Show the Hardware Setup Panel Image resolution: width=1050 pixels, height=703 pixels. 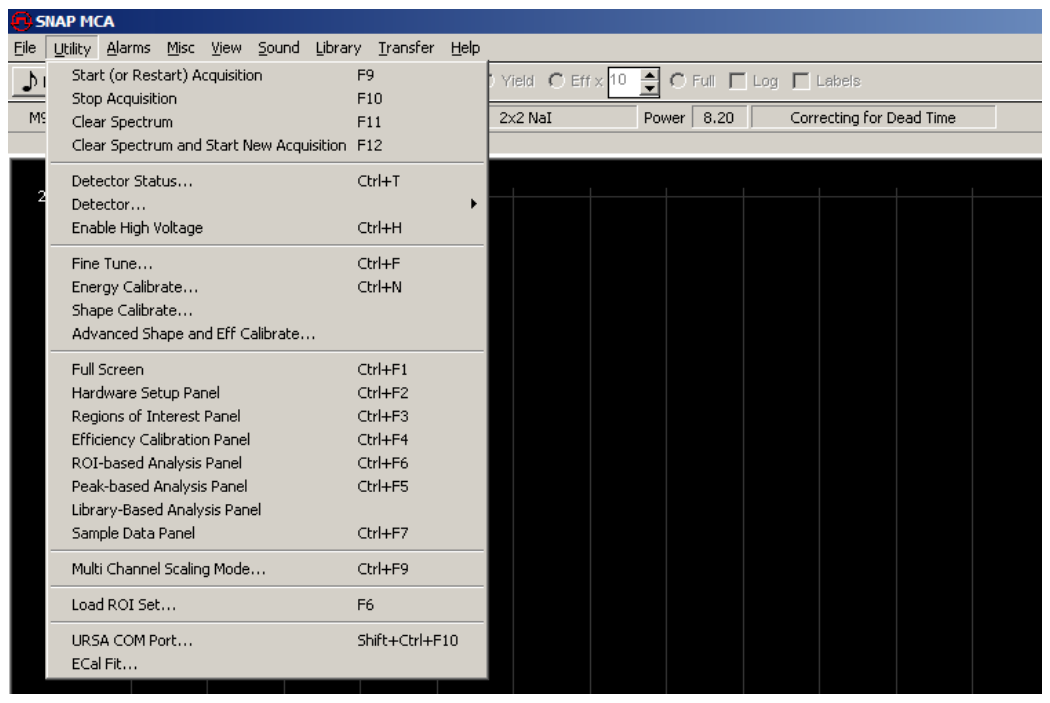tap(267, 392)
